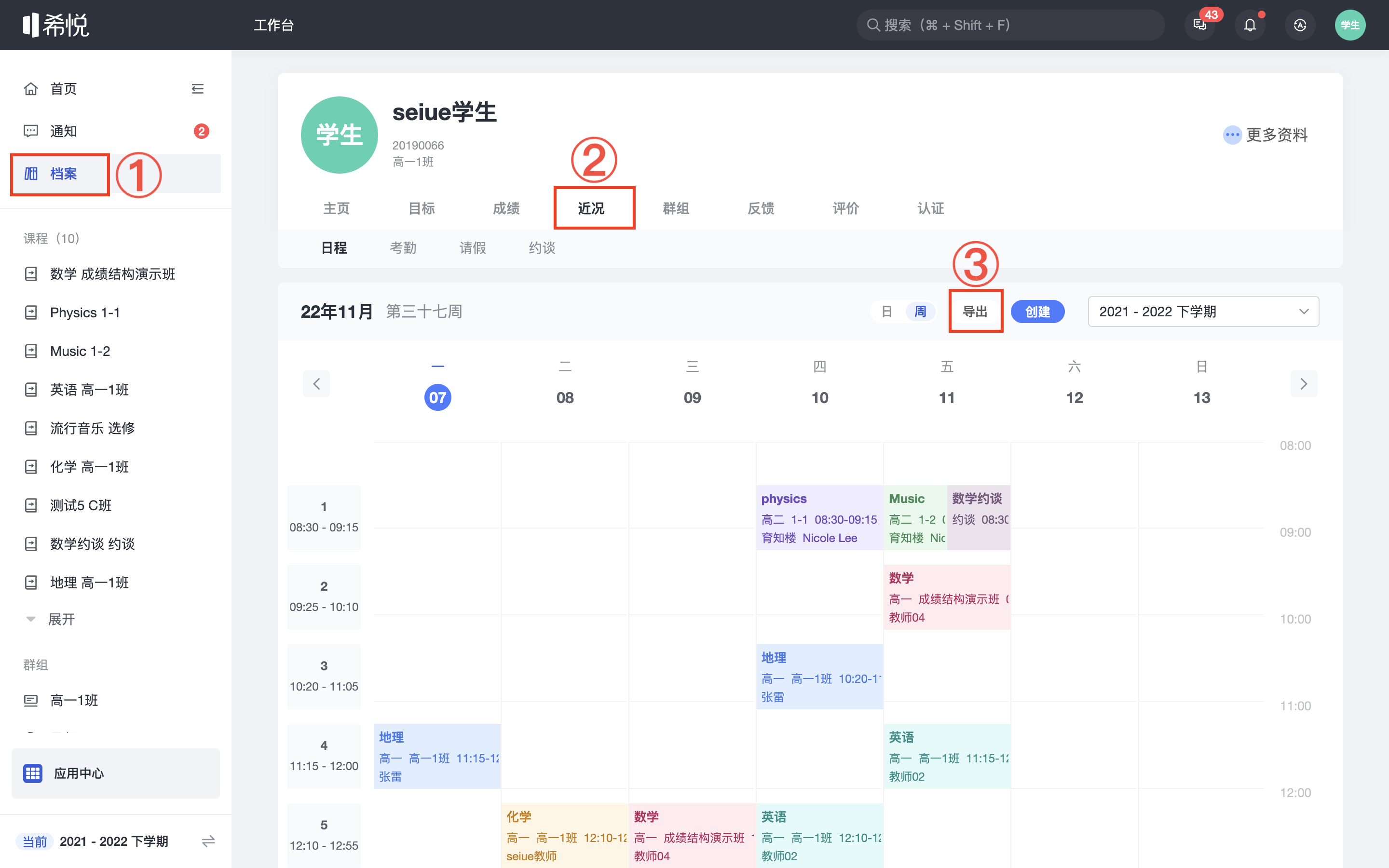Click student ID 20190066

pos(418,146)
